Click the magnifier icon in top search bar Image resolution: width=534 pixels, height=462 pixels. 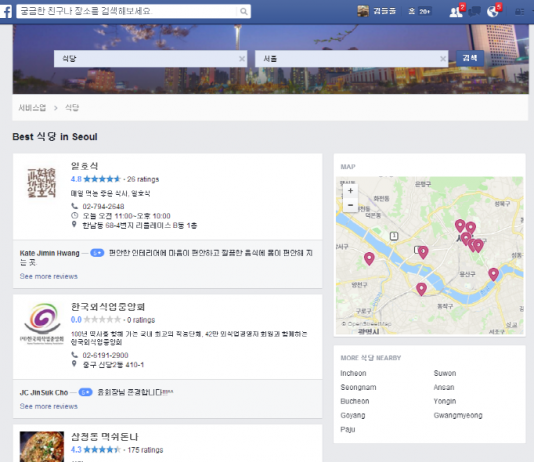click(x=244, y=12)
